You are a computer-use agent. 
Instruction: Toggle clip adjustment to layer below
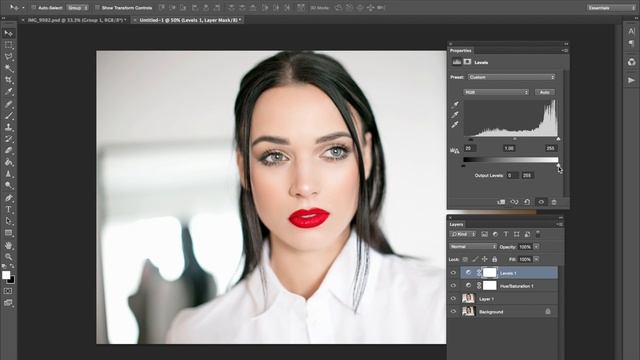501,202
